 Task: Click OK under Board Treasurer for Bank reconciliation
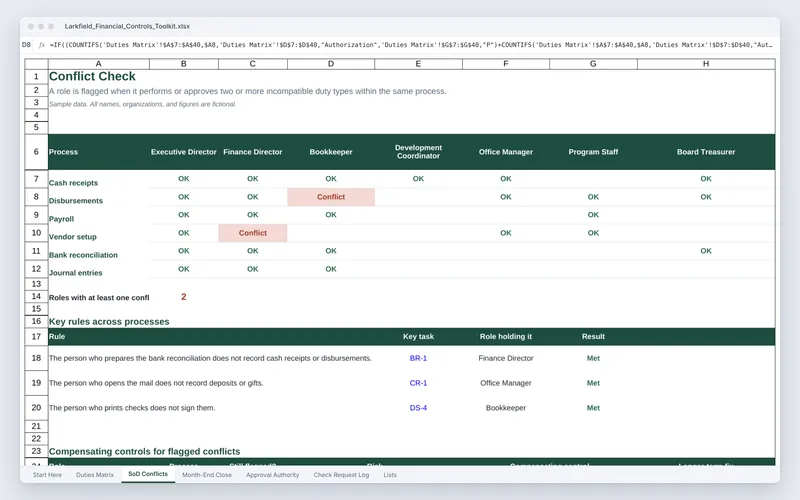tap(706, 251)
